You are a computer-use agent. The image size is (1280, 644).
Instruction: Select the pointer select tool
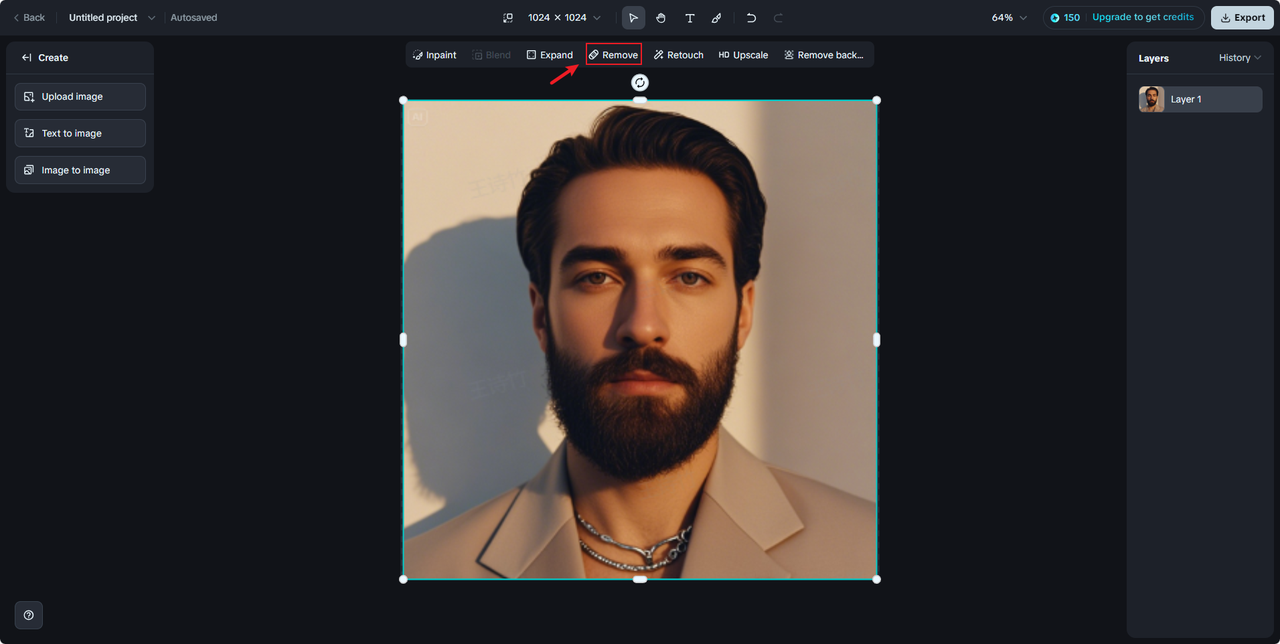pyautogui.click(x=633, y=18)
